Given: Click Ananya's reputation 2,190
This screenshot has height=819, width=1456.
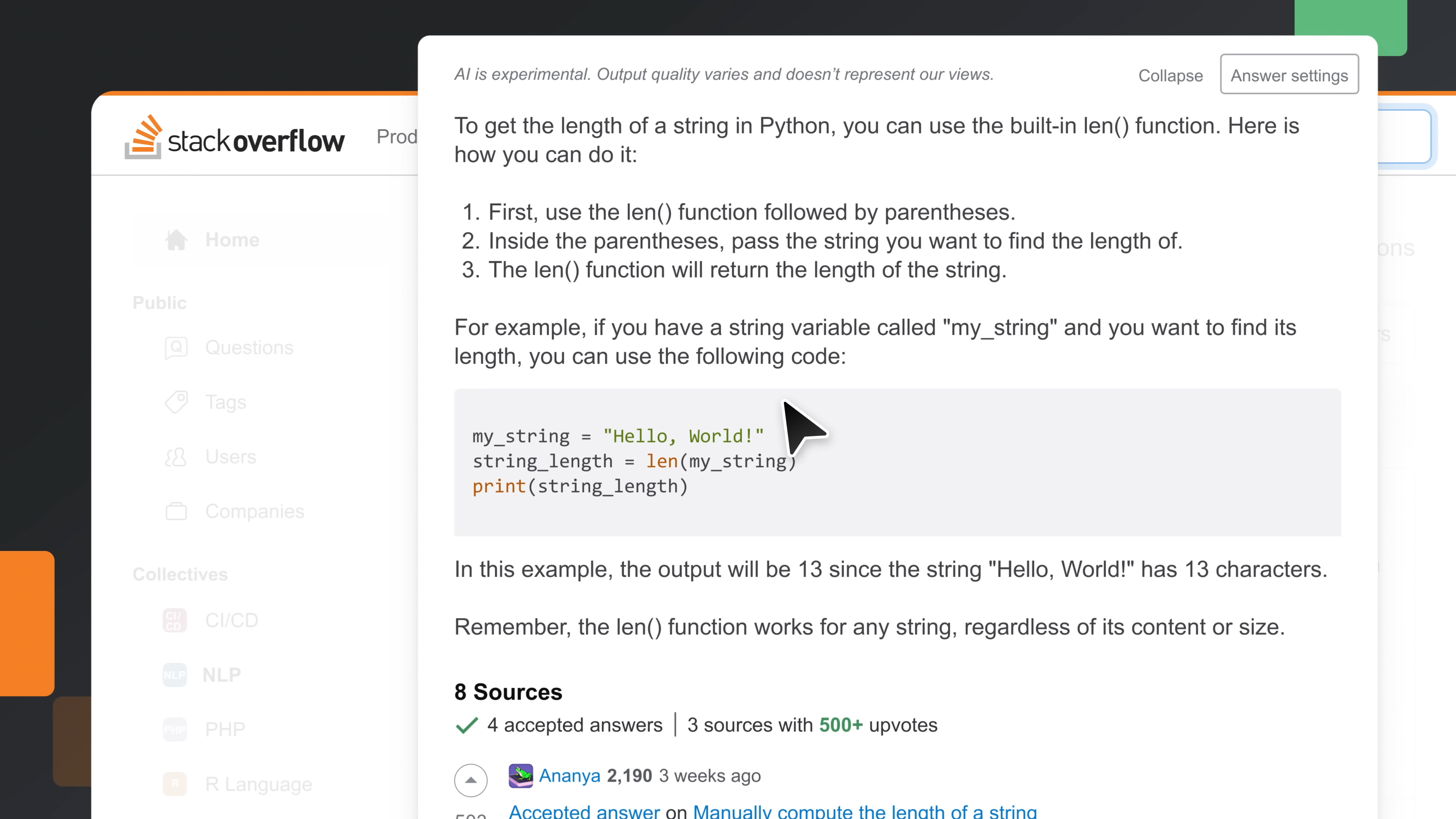Looking at the screenshot, I should 630,775.
